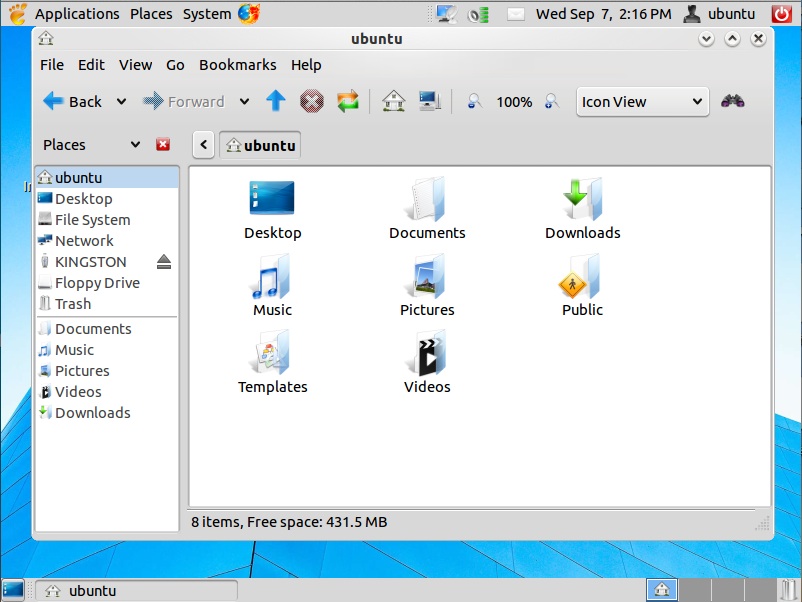This screenshot has width=802, height=602.
Task: Open the ubuntu user menu
Action: point(719,14)
